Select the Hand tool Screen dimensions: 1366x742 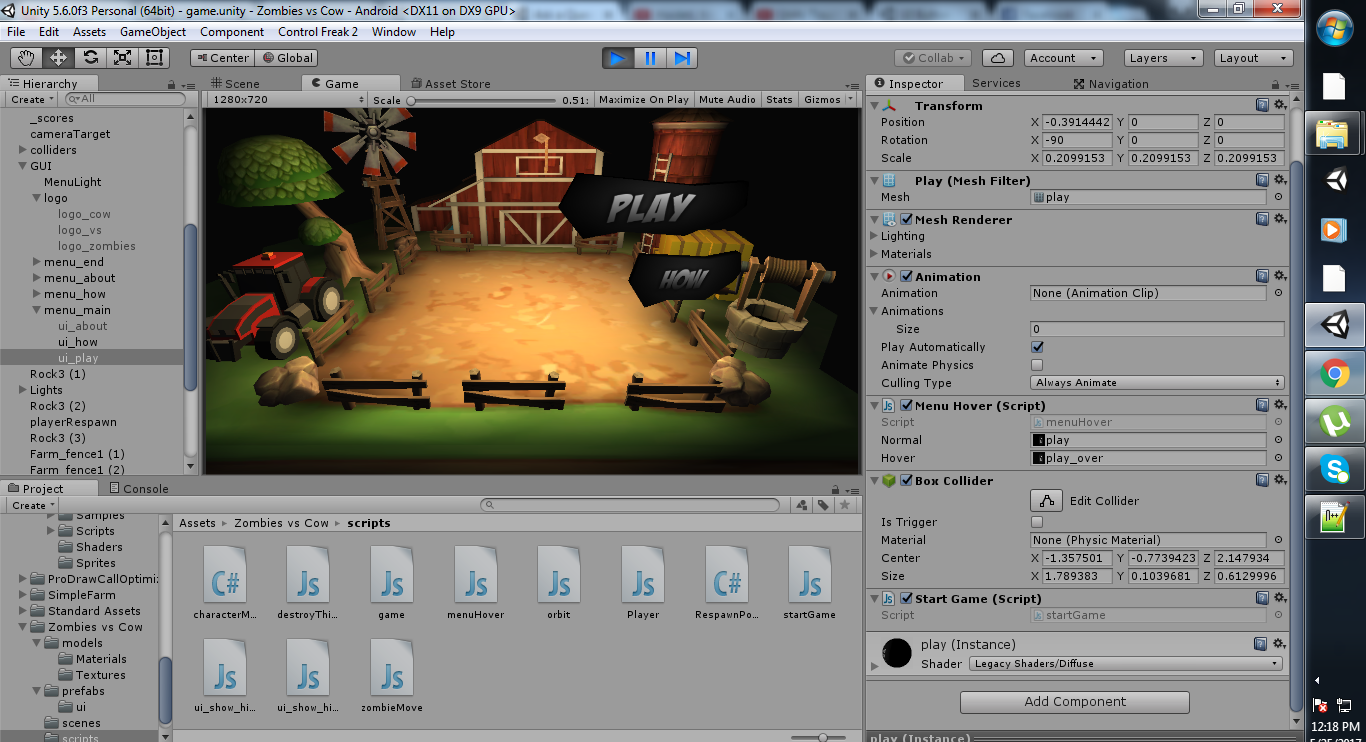coord(26,58)
